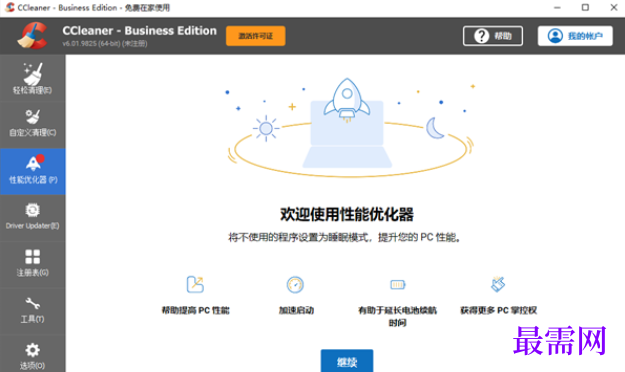Minimize the CCleaner window

[x=557, y=8]
